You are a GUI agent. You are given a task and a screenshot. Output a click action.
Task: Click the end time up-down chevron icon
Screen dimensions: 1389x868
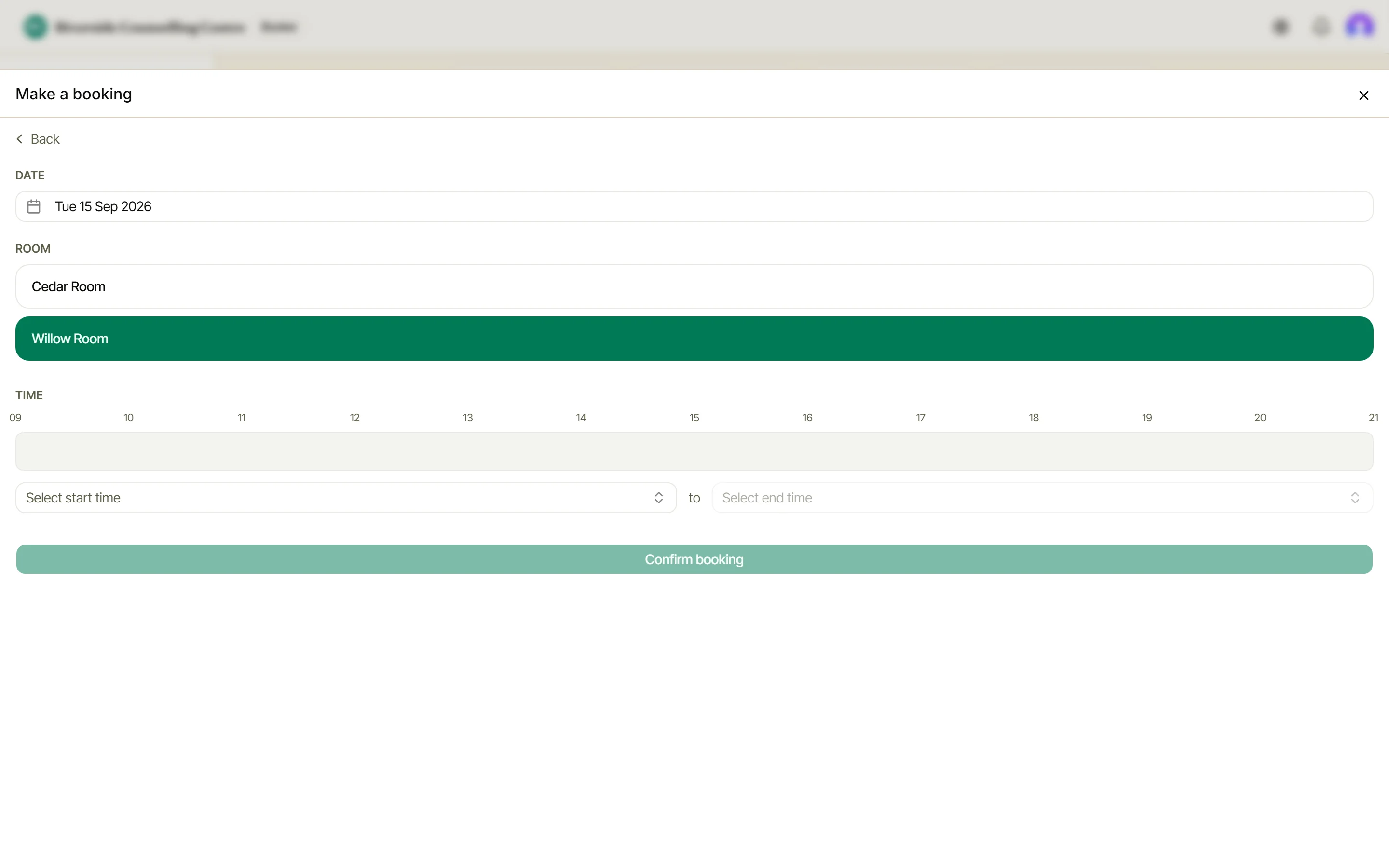click(1355, 498)
